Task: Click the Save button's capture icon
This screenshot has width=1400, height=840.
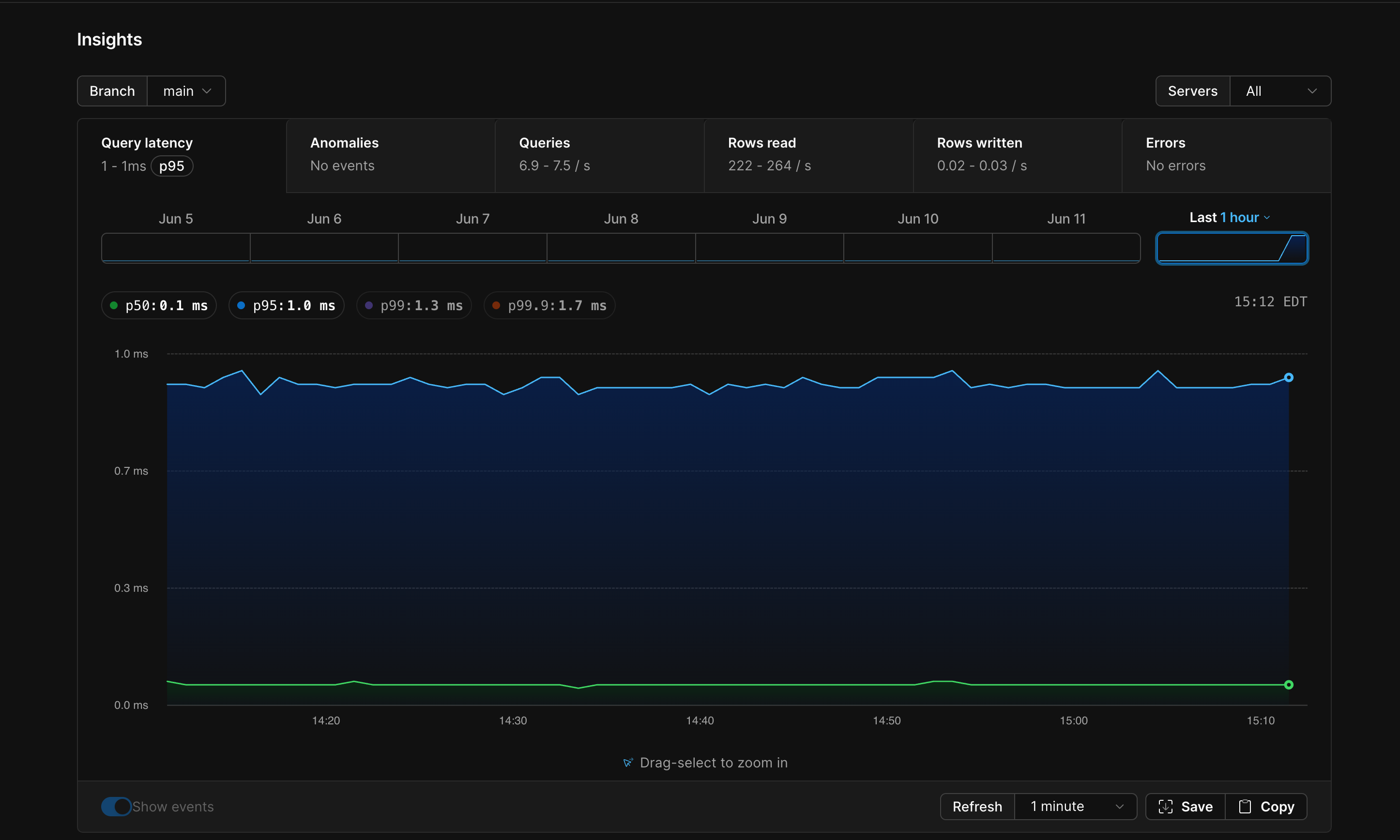Action: pyautogui.click(x=1165, y=807)
